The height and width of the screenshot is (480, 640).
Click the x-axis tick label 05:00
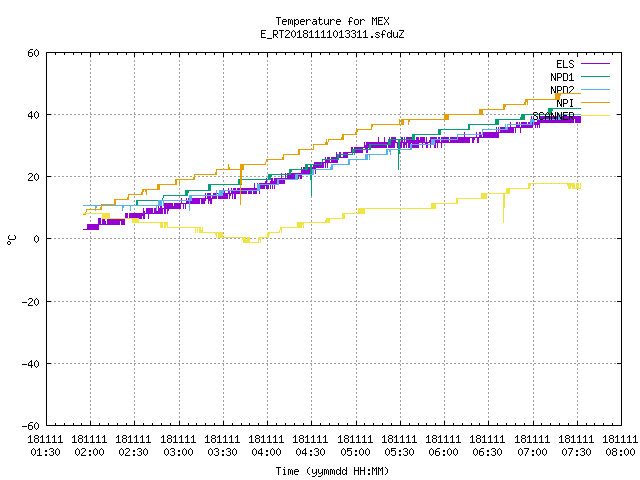(x=355, y=453)
